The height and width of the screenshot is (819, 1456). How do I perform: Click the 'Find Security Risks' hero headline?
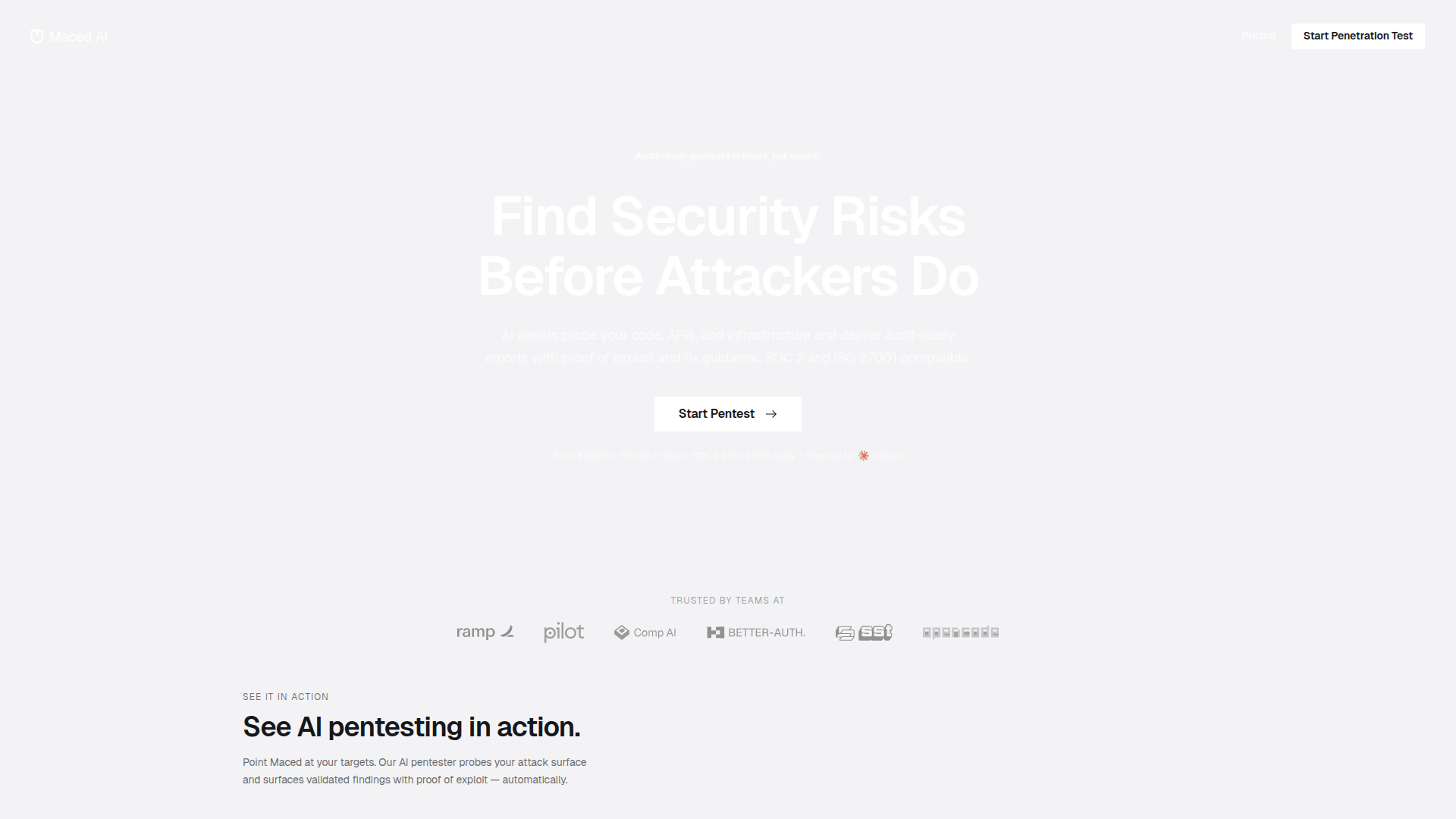pyautogui.click(x=728, y=218)
